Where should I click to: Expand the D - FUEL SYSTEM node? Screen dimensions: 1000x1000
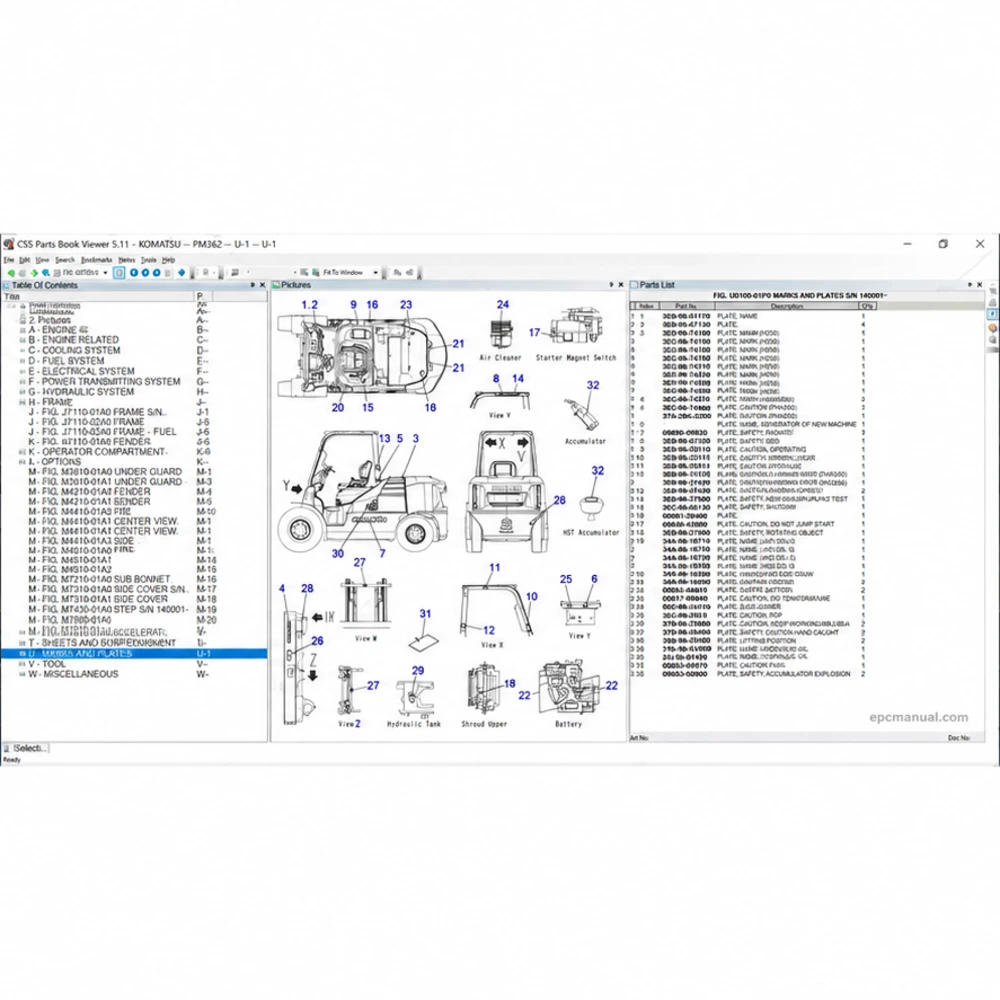pyautogui.click(x=22, y=361)
